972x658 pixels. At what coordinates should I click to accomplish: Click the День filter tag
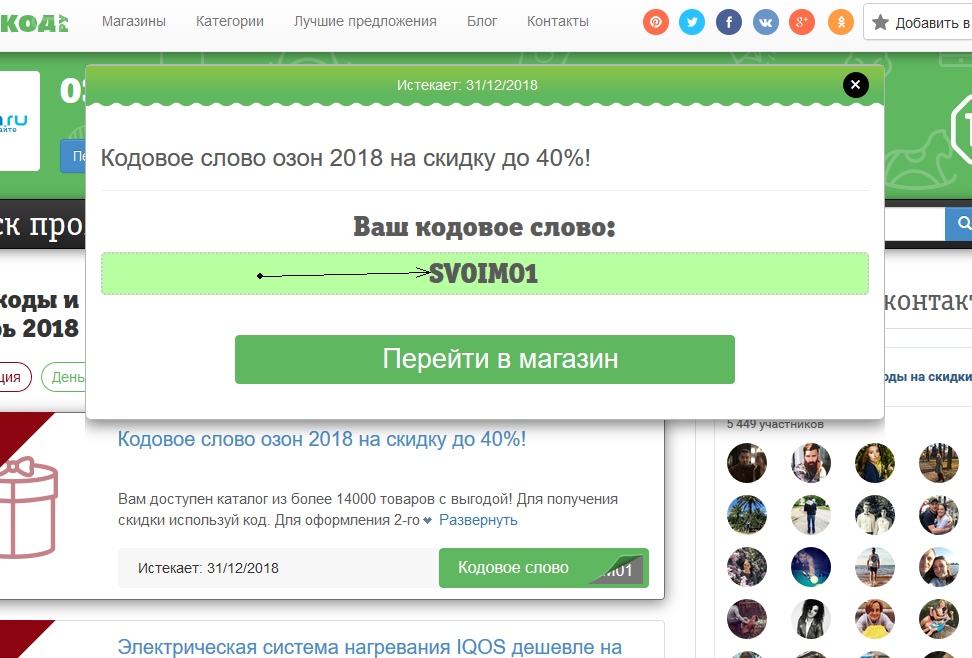[x=64, y=377]
